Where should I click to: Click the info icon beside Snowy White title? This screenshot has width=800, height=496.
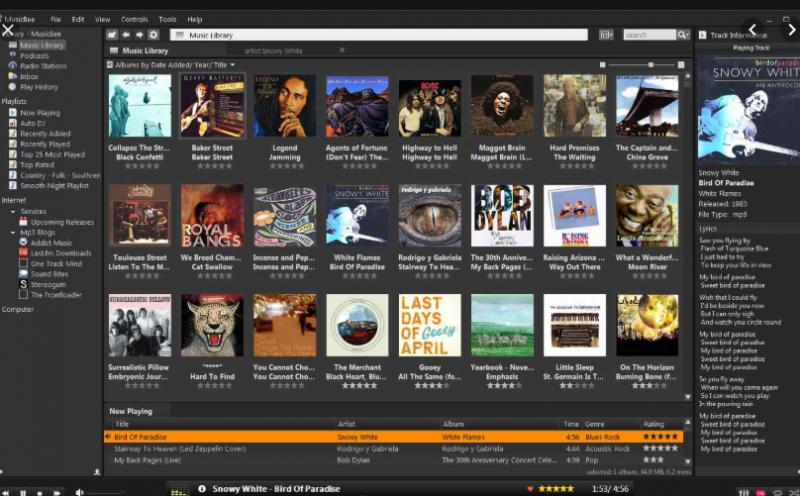[202, 489]
